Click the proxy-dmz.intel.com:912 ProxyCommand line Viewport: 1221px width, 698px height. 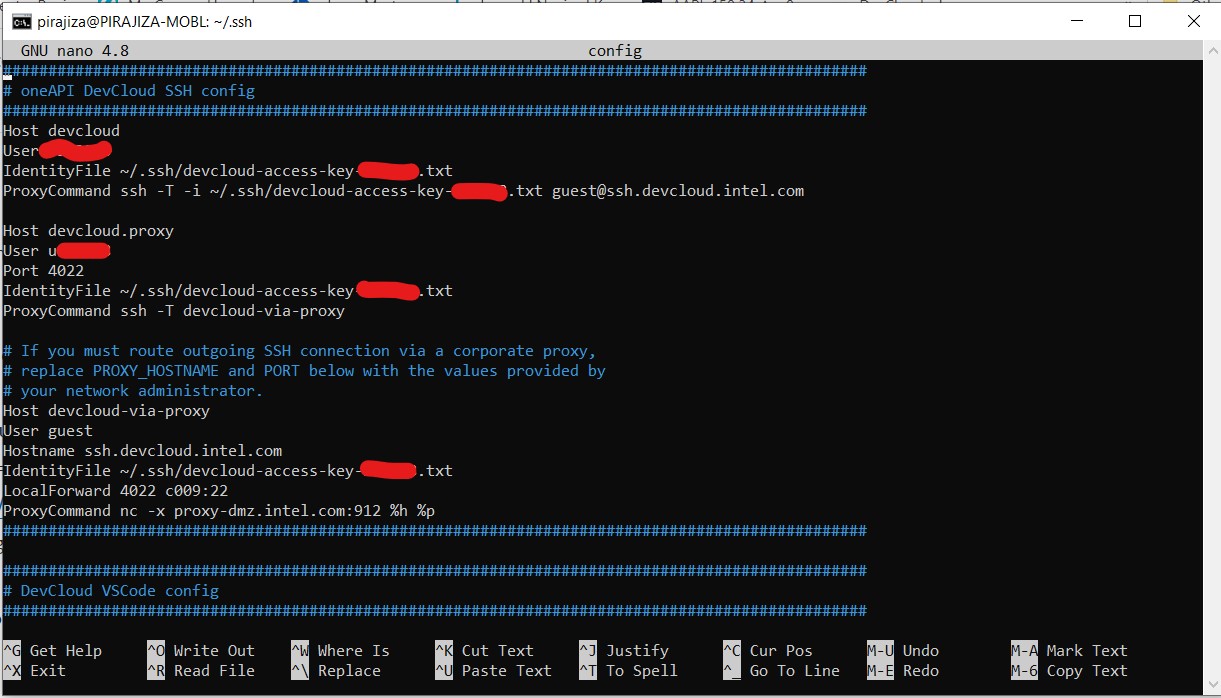(218, 511)
